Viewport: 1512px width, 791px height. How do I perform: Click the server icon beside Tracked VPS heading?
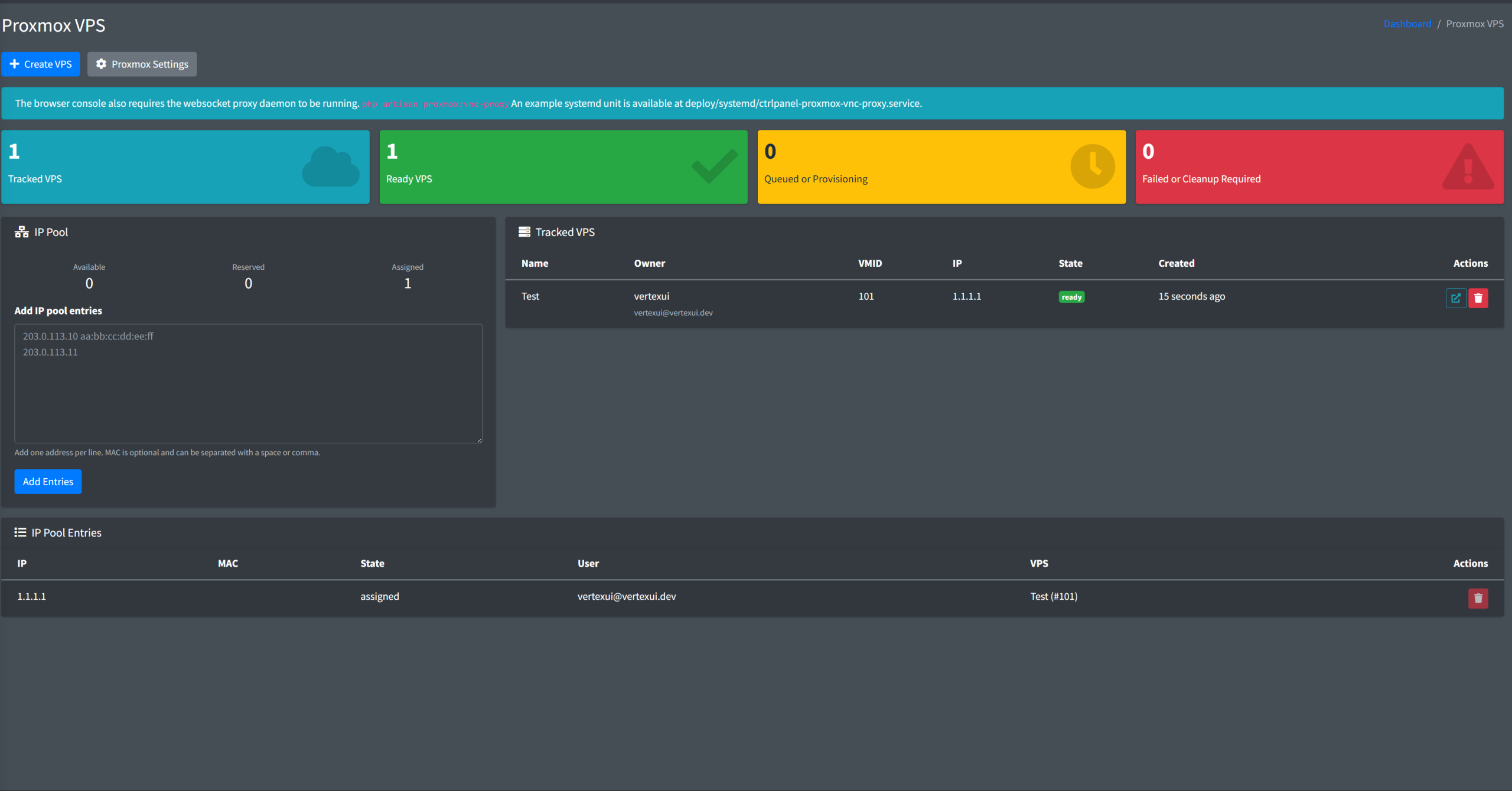[524, 232]
